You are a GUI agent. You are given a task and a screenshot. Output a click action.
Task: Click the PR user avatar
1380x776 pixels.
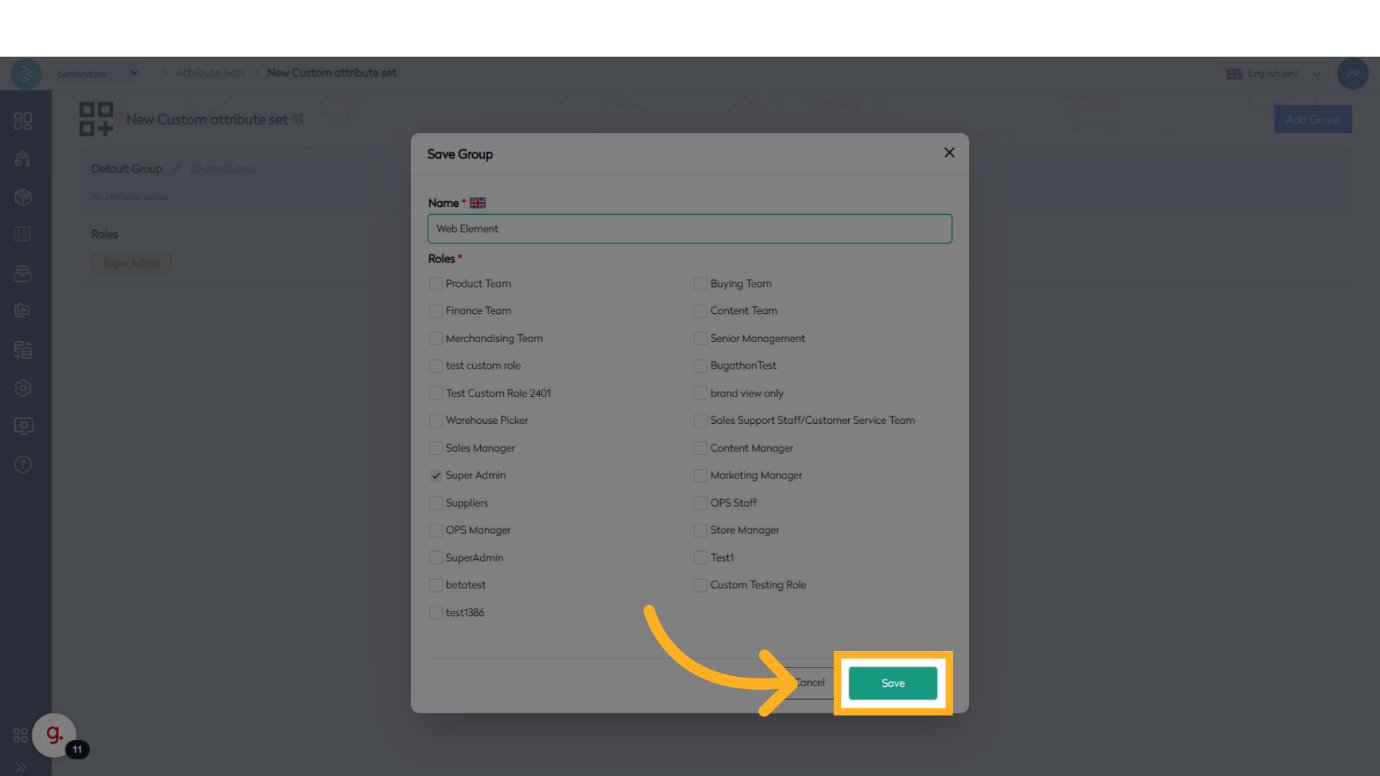click(1352, 74)
